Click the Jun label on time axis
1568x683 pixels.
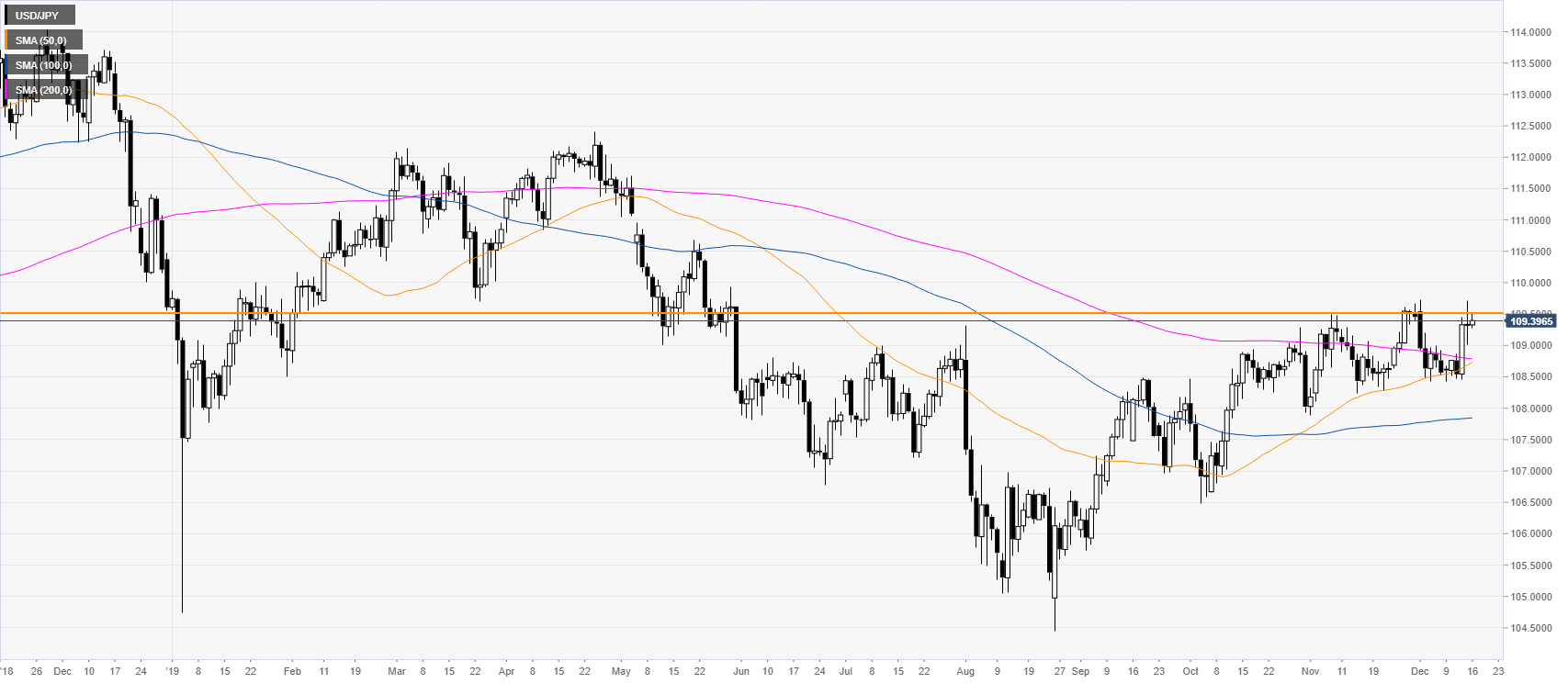(741, 671)
